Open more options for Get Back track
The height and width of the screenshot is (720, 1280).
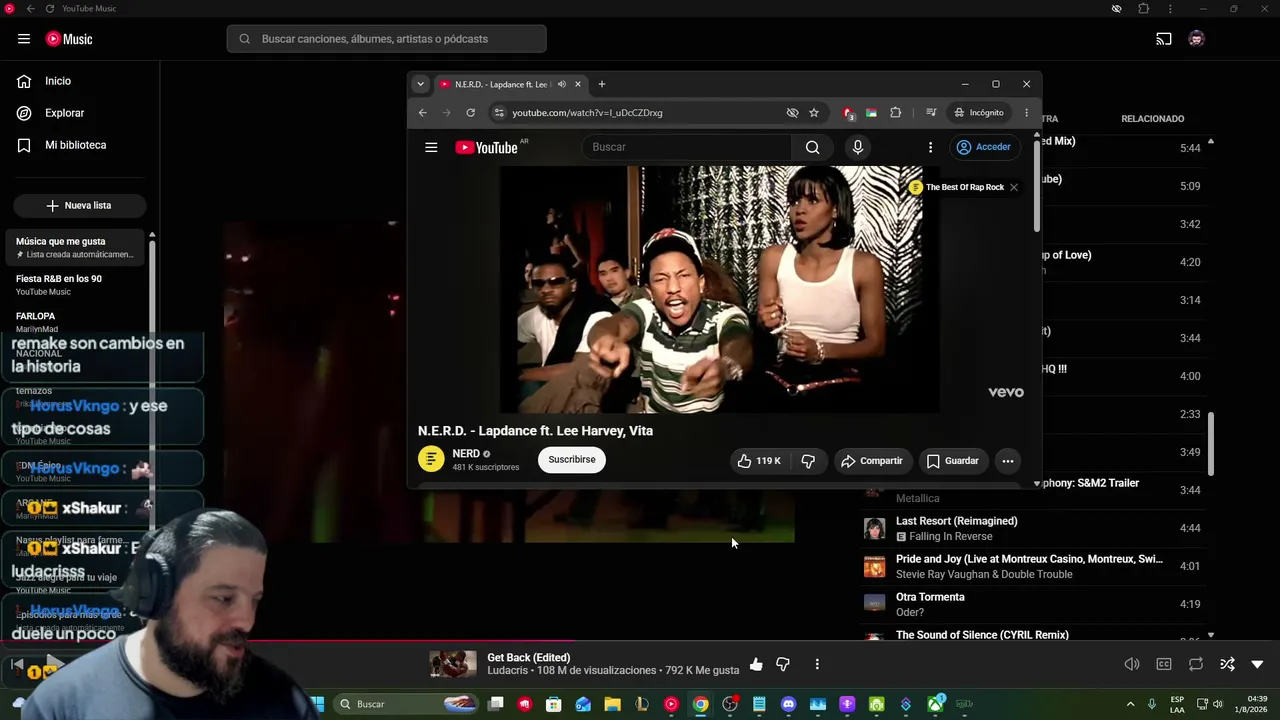click(817, 664)
